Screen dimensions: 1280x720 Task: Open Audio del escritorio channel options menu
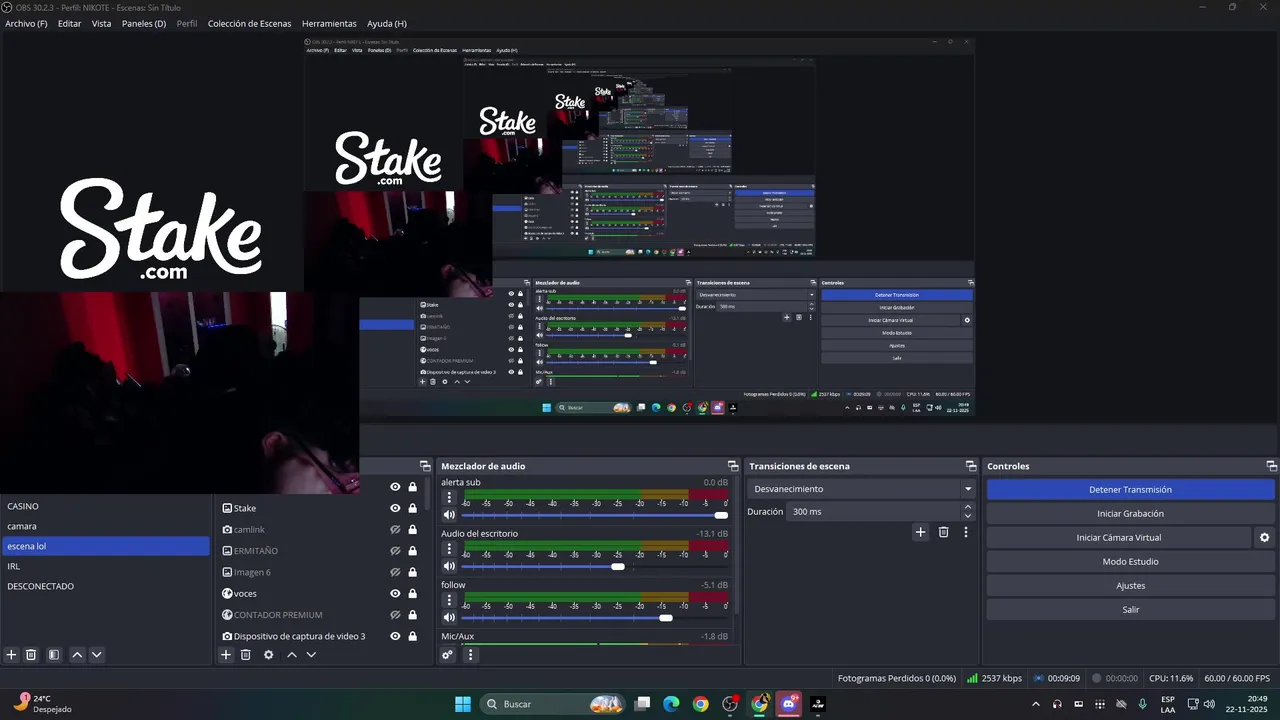[x=449, y=549]
